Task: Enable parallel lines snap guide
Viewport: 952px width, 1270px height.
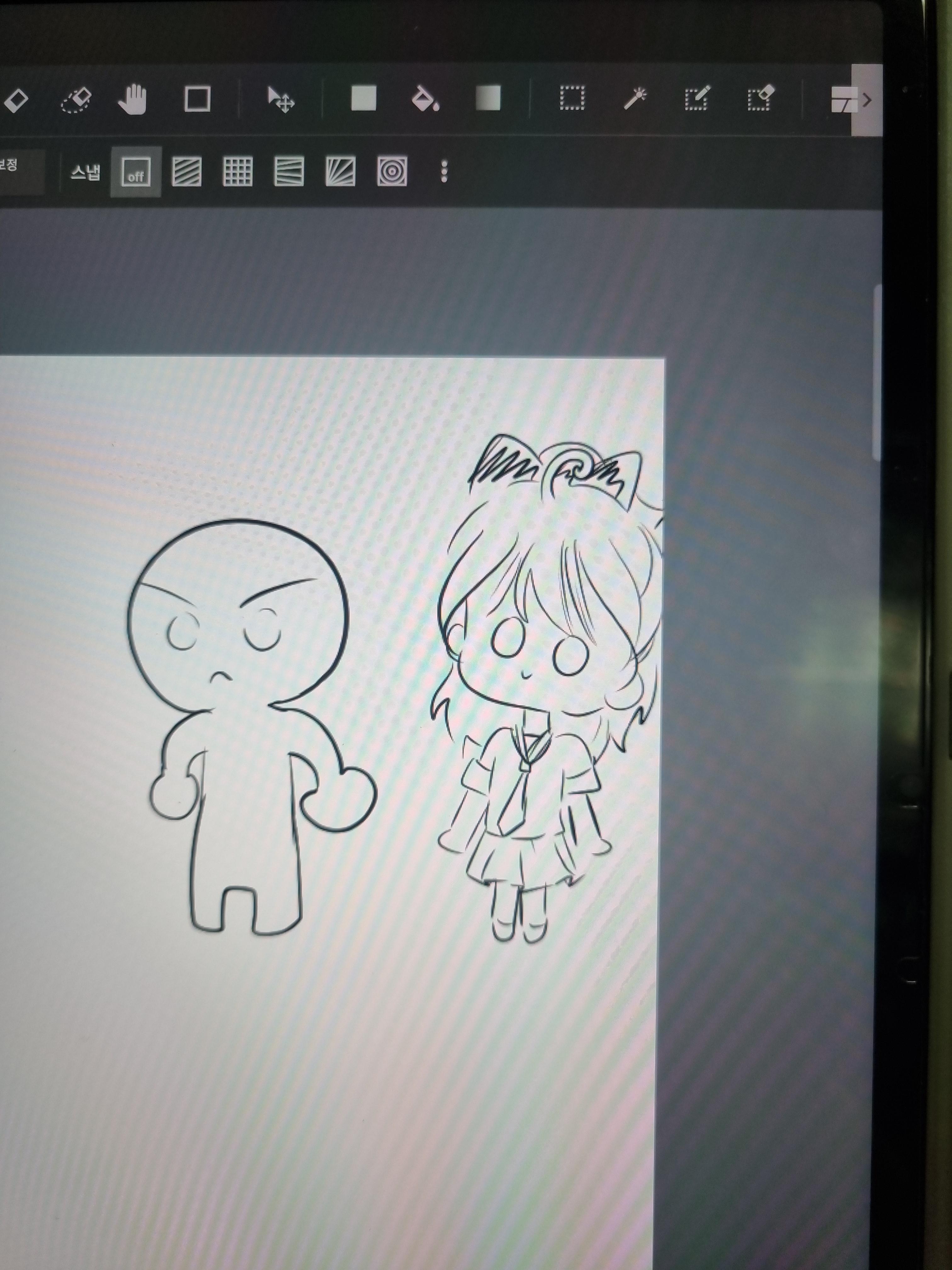Action: pos(186,172)
